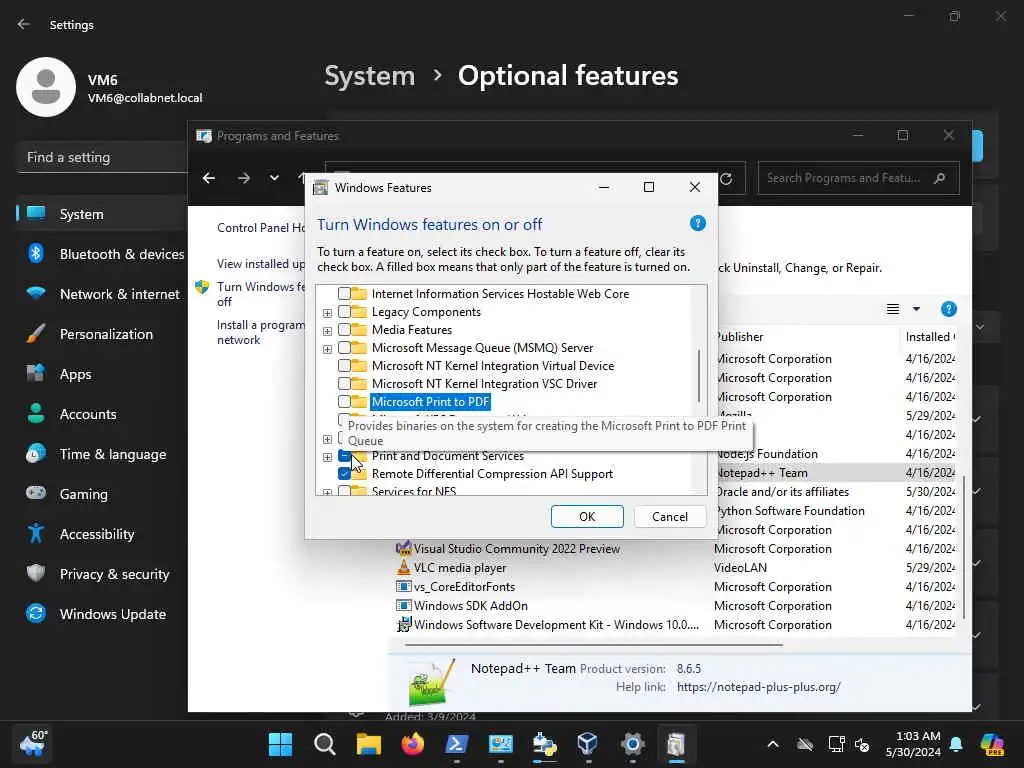Open Personalization settings
Viewport: 1024px width, 768px height.
tap(103, 334)
